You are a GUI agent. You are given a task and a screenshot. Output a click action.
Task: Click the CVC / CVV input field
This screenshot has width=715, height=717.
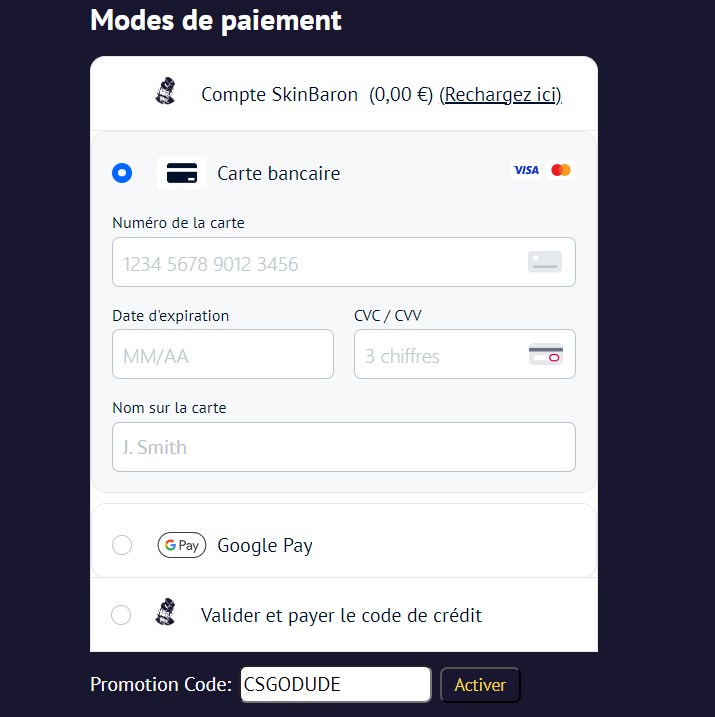coord(440,355)
